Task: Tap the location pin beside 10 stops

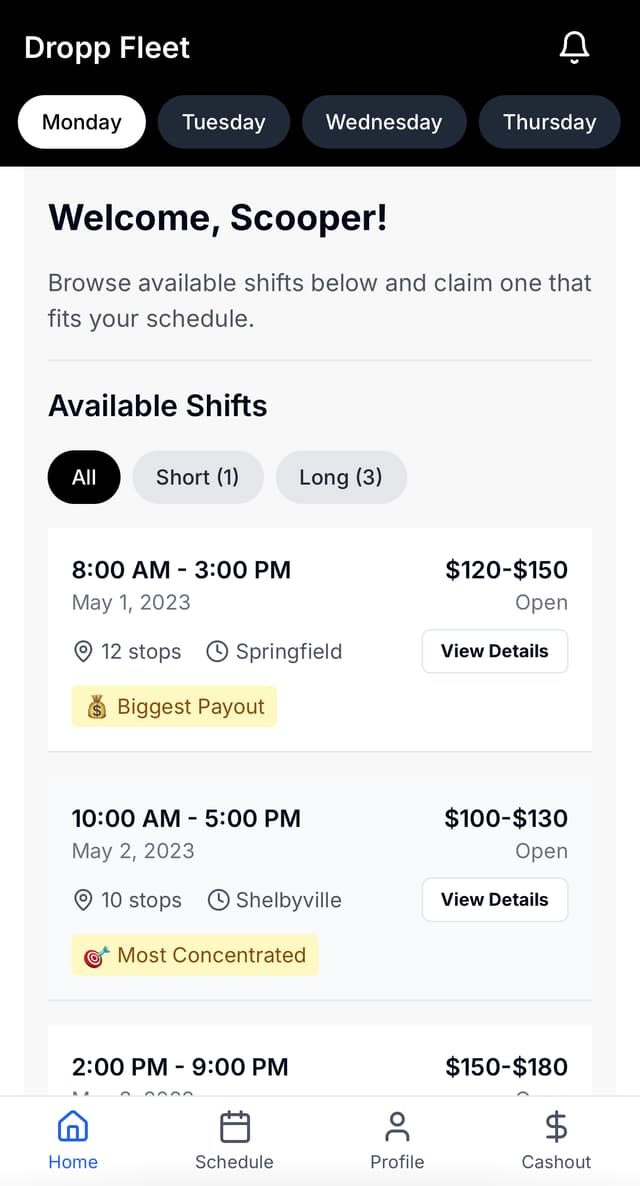Action: (83, 900)
